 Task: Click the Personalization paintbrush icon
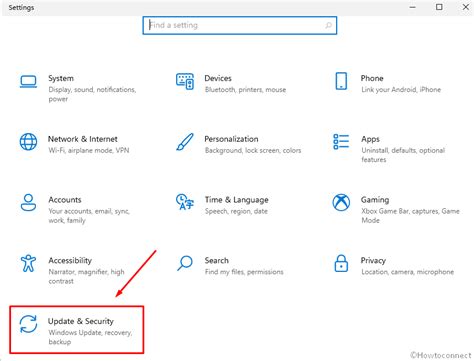pyautogui.click(x=185, y=142)
